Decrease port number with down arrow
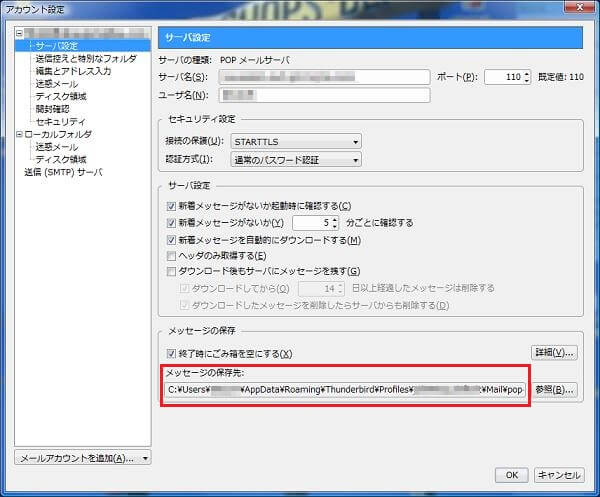Screen dimensions: 600x497 [x=527, y=80]
